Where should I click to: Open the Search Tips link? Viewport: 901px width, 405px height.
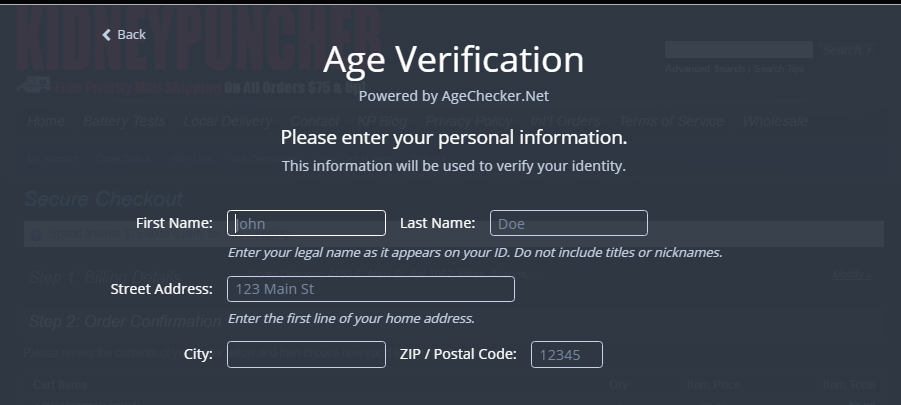[779, 69]
